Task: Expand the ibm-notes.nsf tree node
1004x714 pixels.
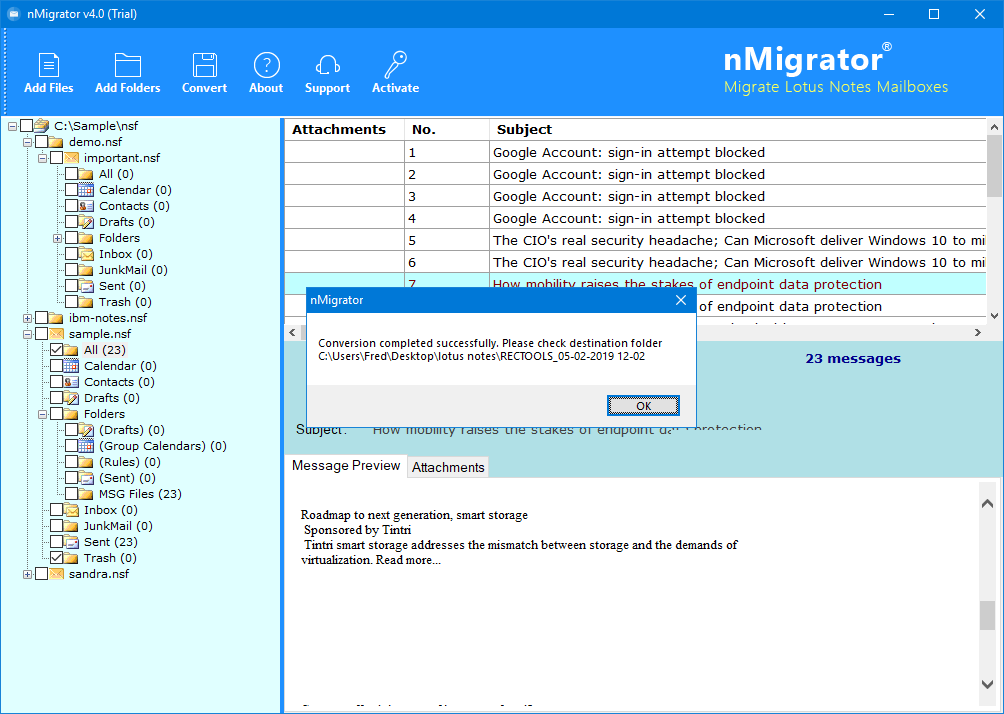Action: pyautogui.click(x=28, y=318)
